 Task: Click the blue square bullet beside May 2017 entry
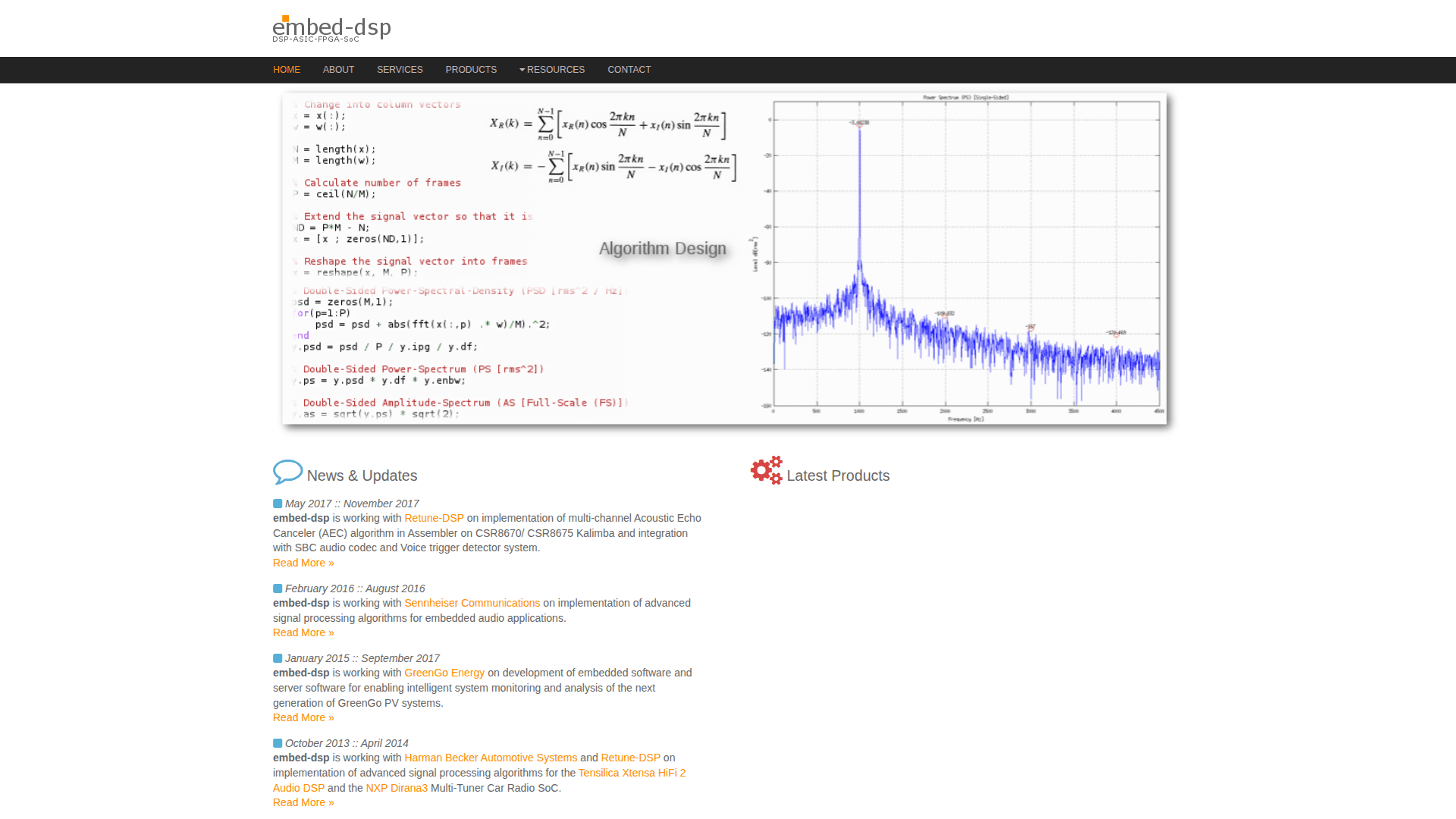276,503
